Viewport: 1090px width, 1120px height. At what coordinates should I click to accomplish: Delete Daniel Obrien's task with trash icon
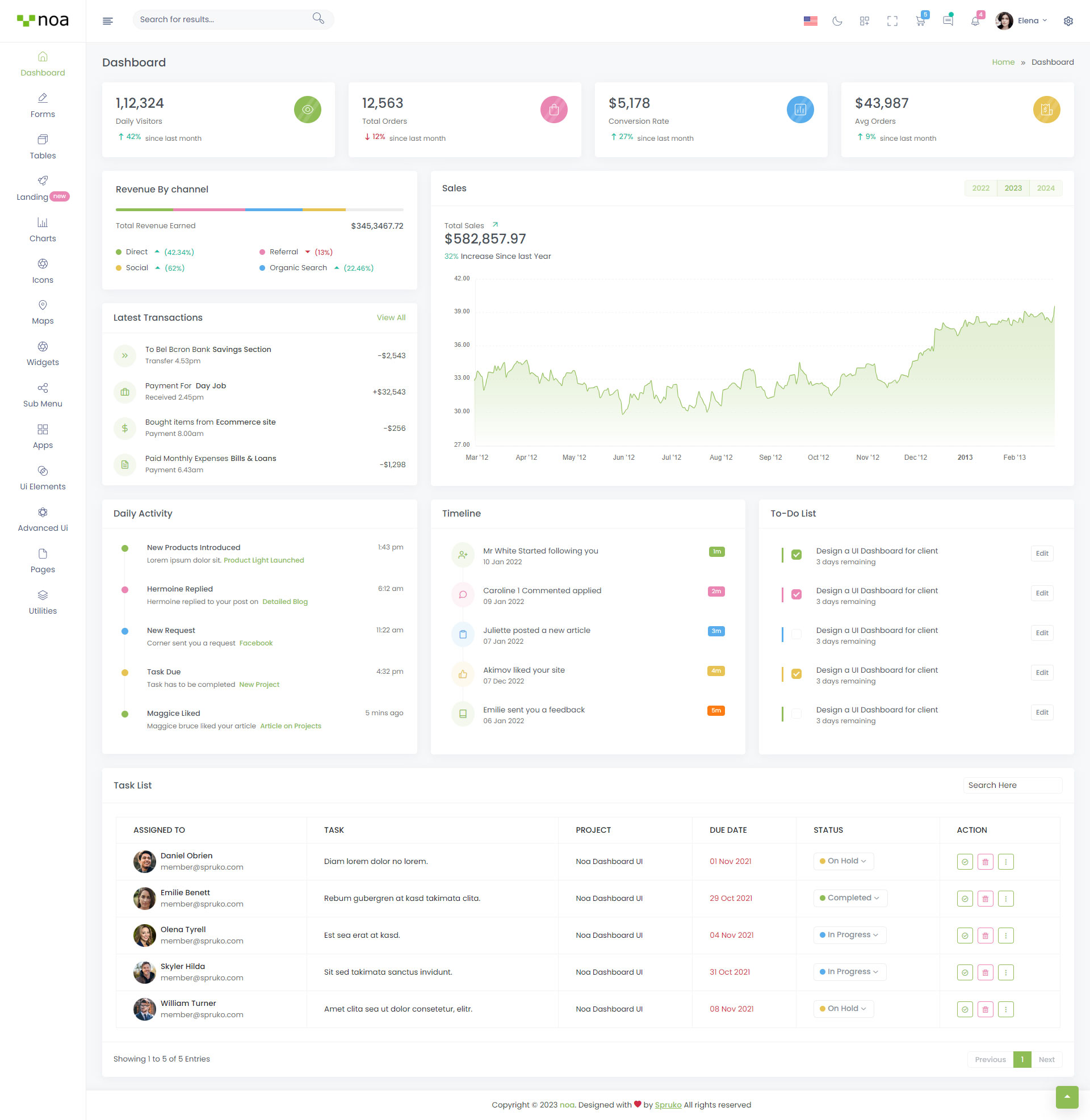pyautogui.click(x=984, y=861)
